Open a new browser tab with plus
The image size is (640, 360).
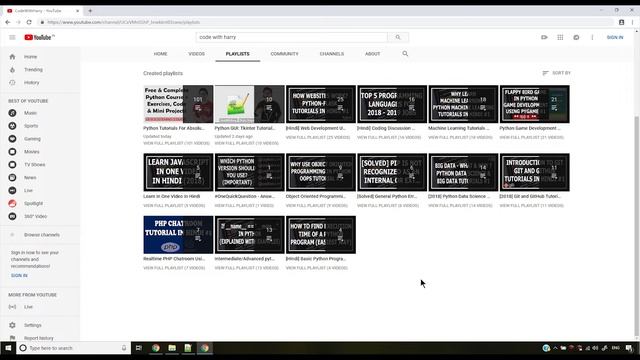pyautogui.click(x=90, y=11)
